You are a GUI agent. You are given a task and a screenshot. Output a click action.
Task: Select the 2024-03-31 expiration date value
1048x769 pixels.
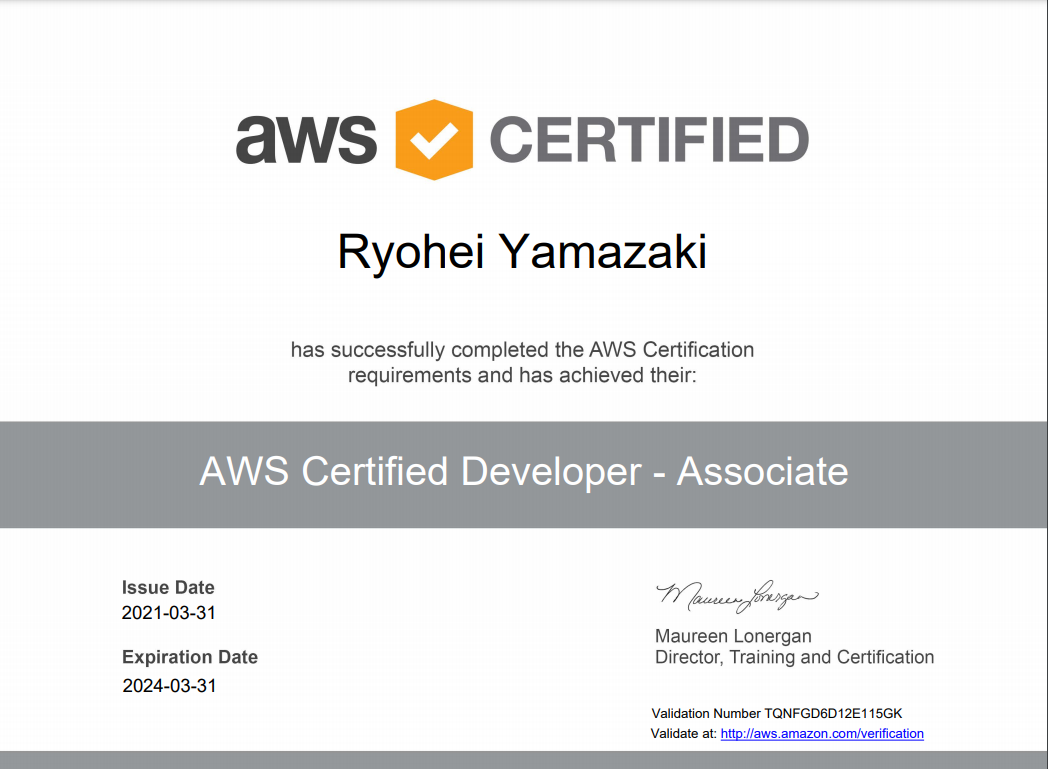pos(170,686)
